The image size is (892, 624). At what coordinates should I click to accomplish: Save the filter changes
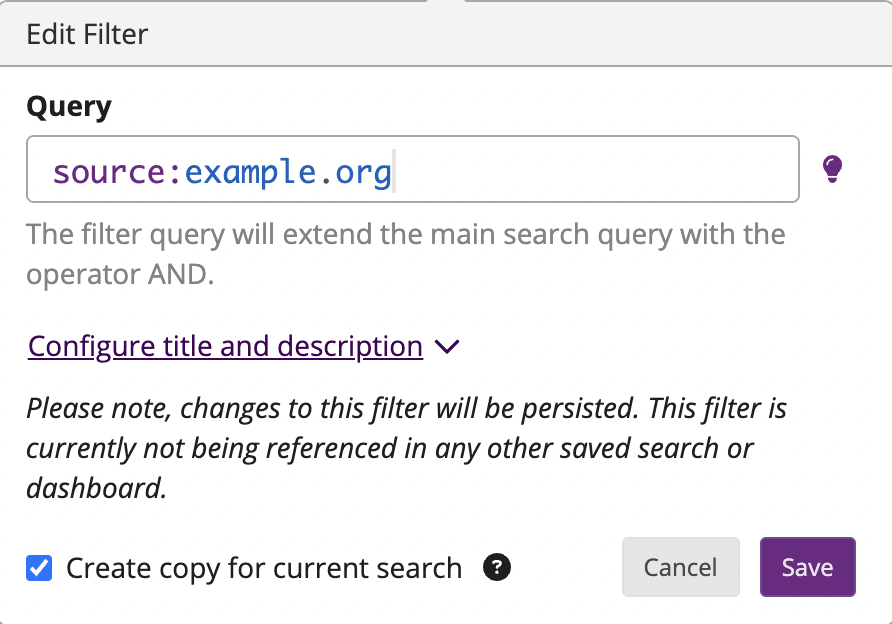click(807, 567)
